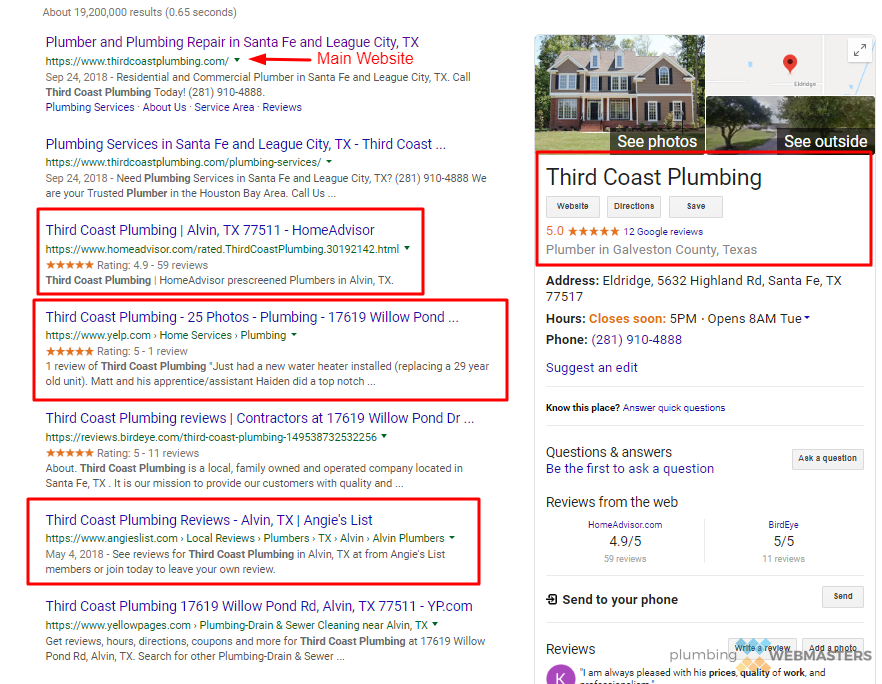Click the angieslist.com breadcrumb URL
The height and width of the screenshot is (684, 882).
tap(245, 538)
